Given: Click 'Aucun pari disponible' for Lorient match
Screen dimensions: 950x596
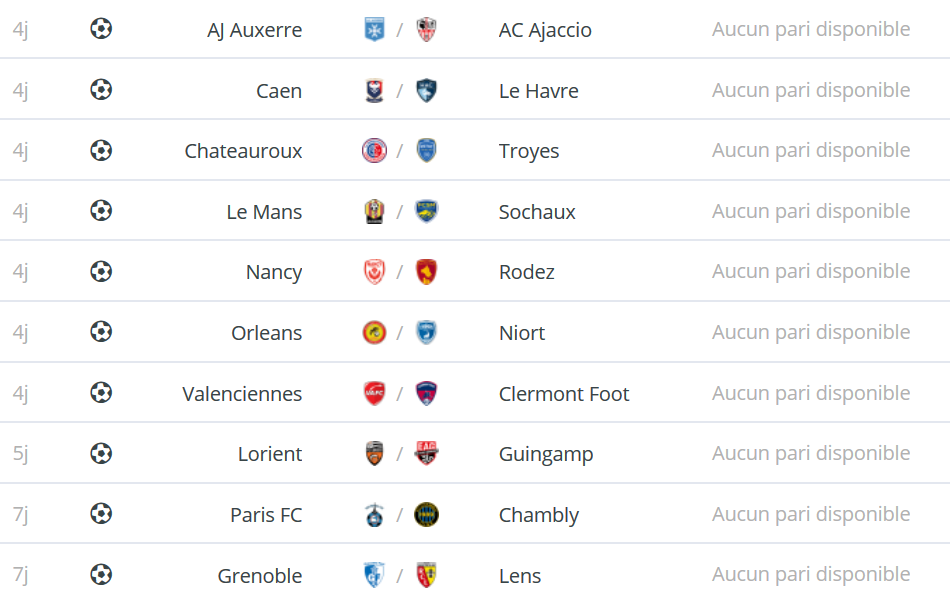Looking at the screenshot, I should (811, 453).
